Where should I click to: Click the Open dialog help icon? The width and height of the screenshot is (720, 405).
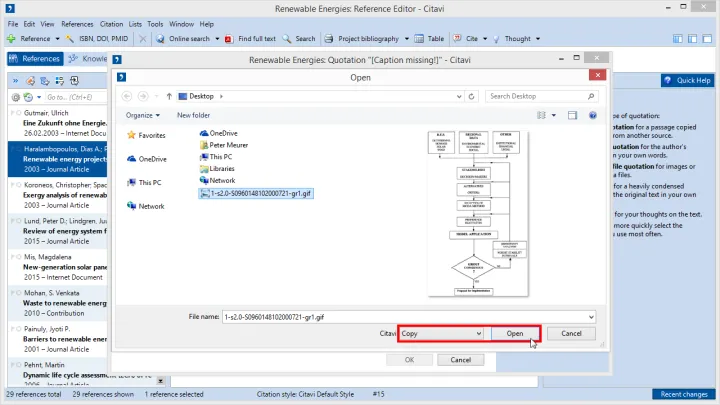tap(593, 115)
